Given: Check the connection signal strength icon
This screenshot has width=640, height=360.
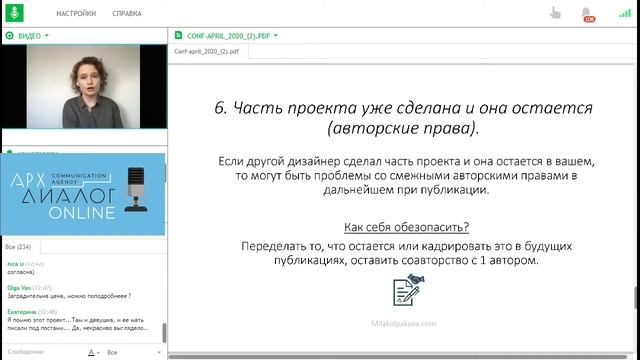Looking at the screenshot, I should coord(625,13).
